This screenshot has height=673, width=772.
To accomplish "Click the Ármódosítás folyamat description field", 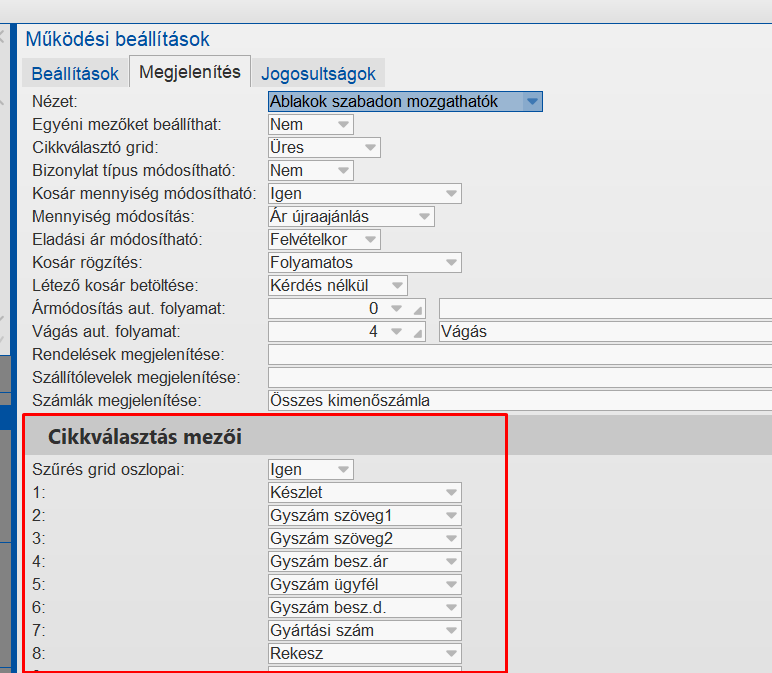I will (x=605, y=309).
